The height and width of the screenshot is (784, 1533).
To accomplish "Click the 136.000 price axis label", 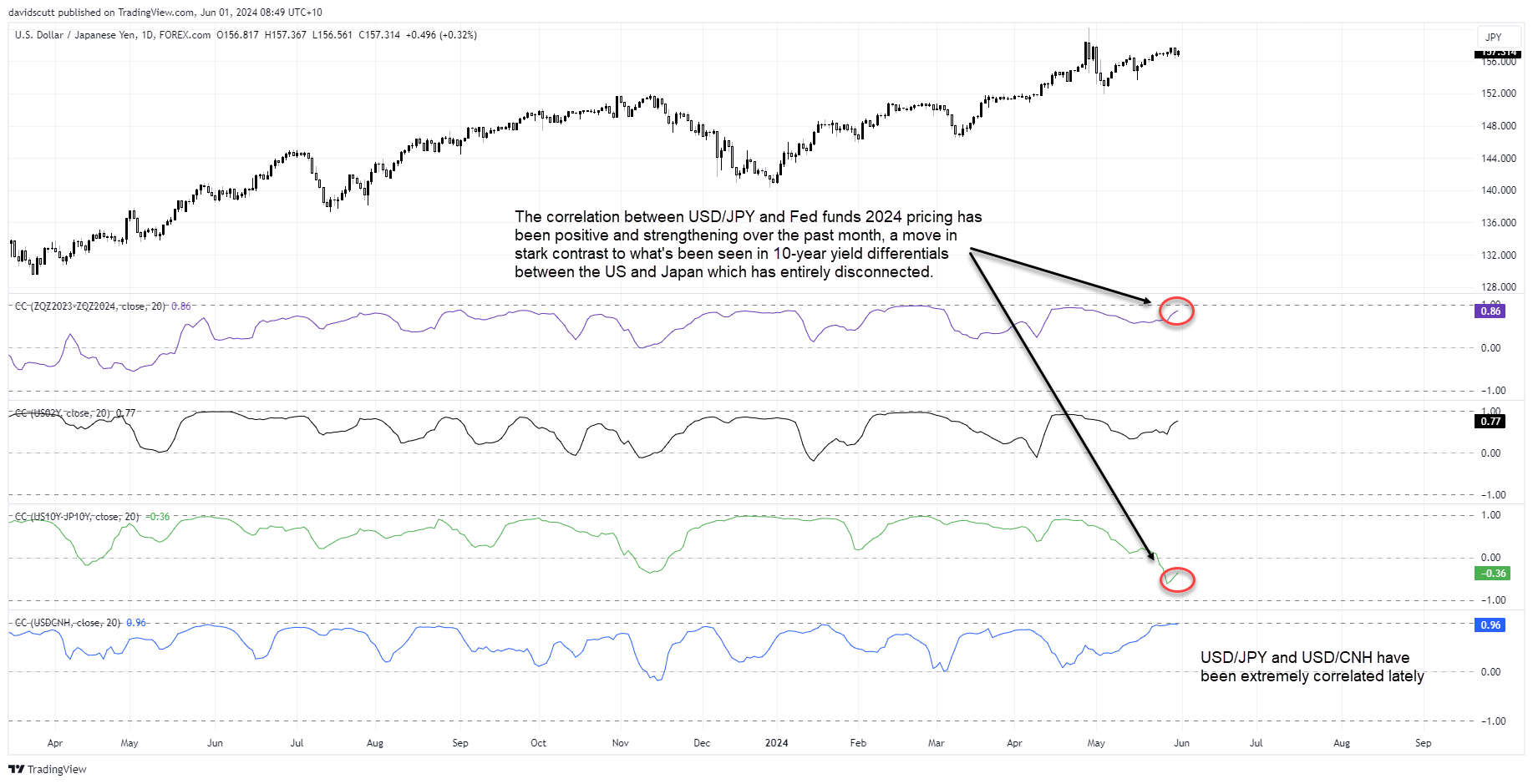I will point(1499,223).
